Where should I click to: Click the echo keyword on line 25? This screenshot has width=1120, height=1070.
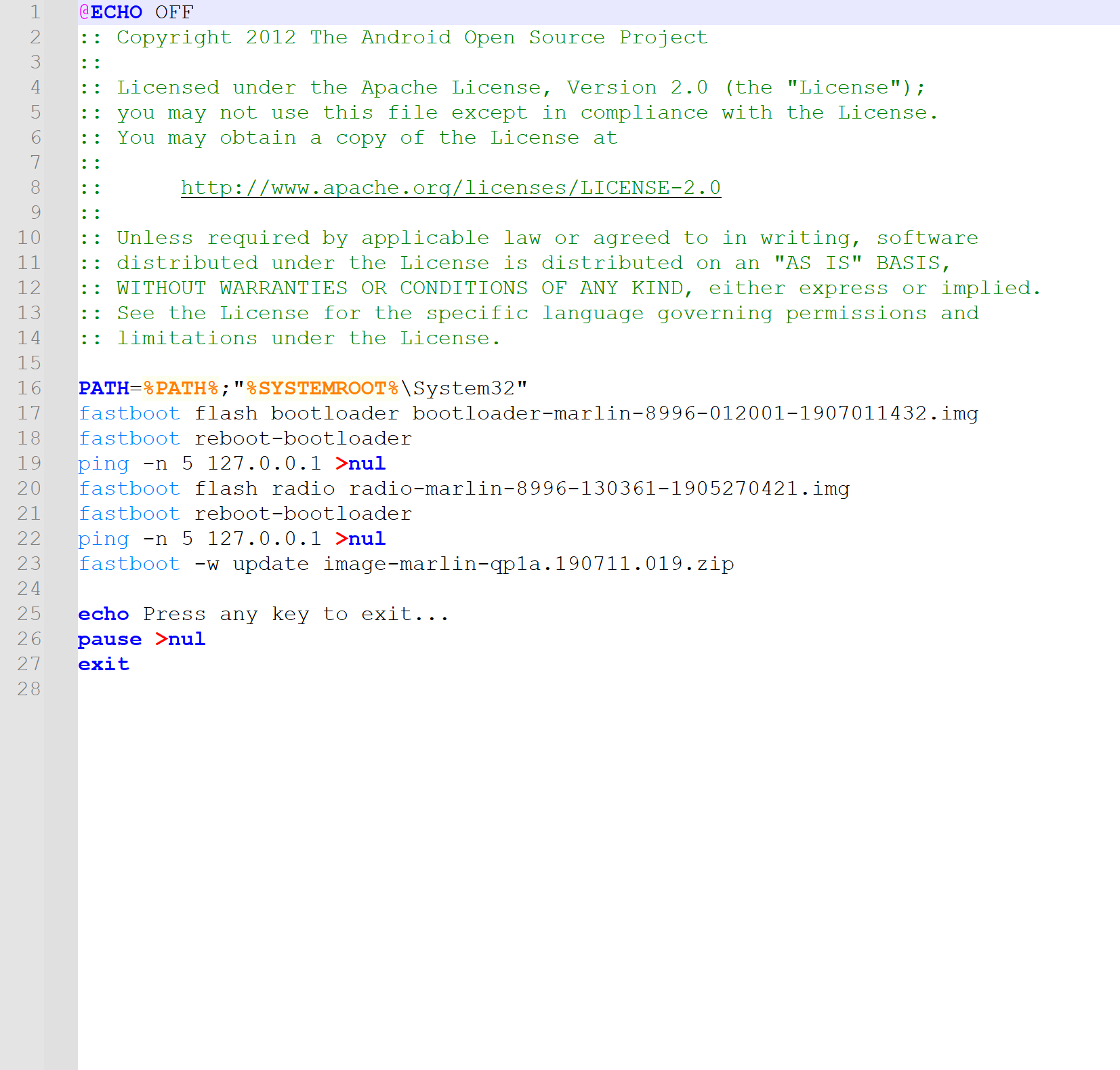tap(104, 614)
